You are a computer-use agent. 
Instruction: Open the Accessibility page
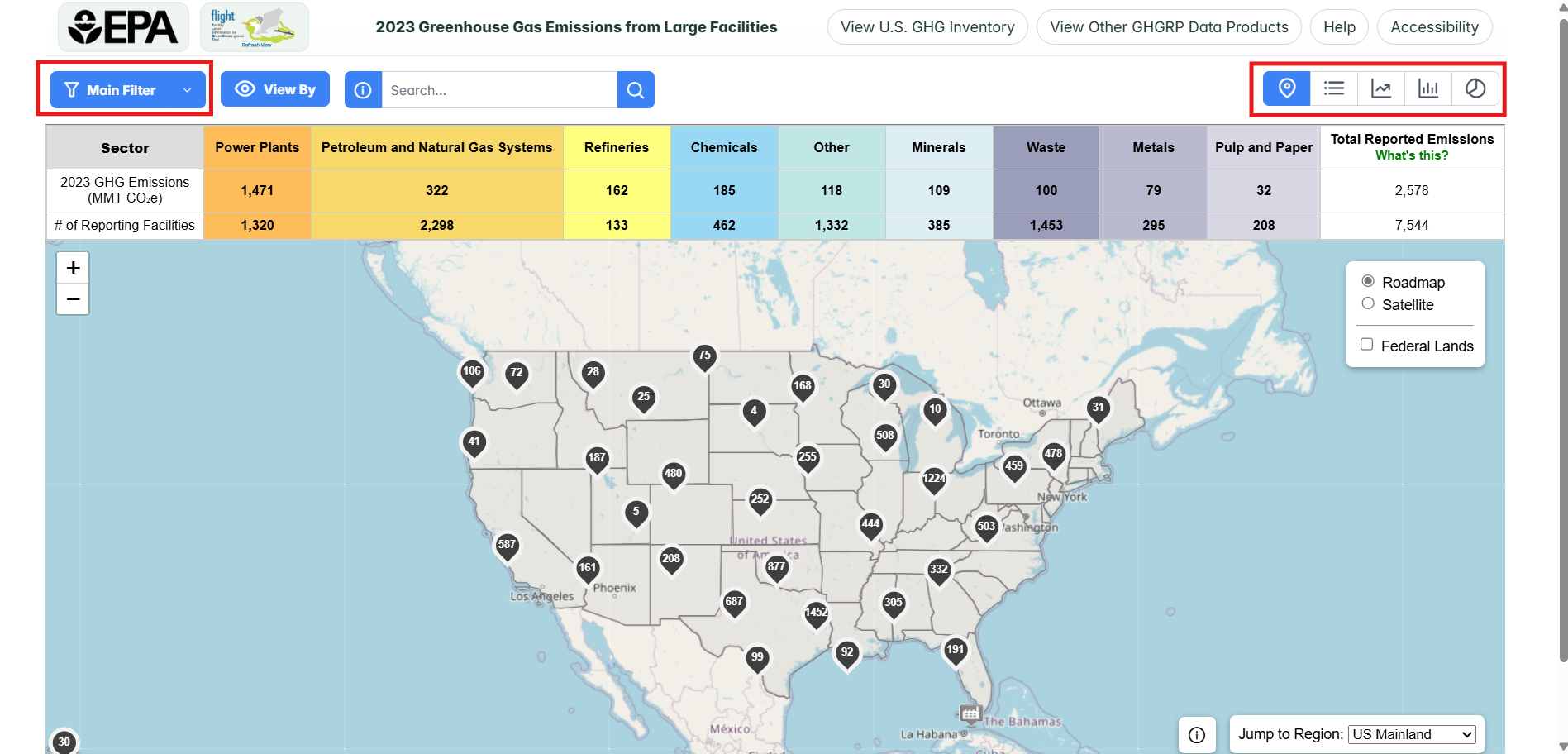tap(1434, 26)
